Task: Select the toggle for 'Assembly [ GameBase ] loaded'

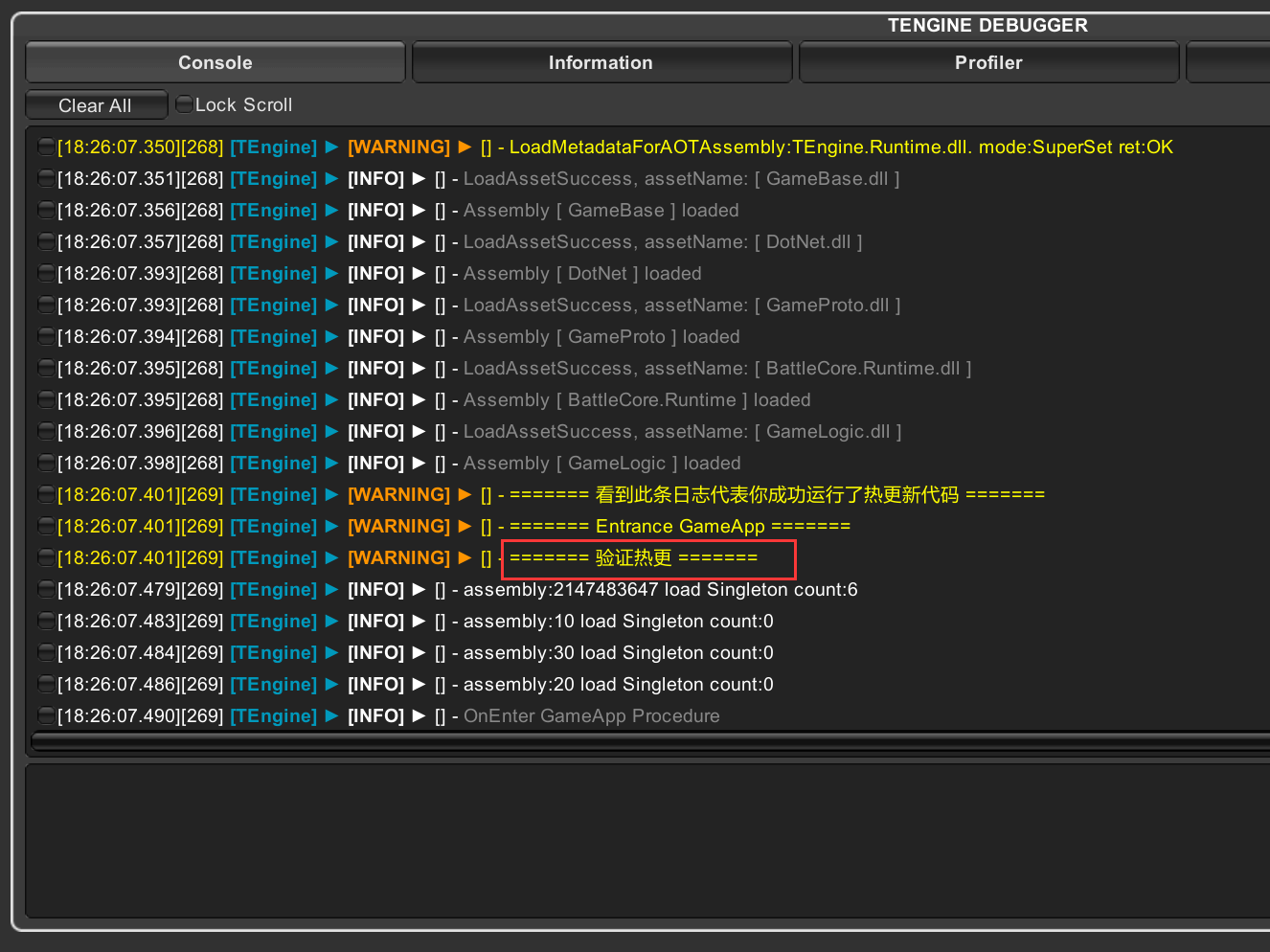Action: pyautogui.click(x=46, y=210)
